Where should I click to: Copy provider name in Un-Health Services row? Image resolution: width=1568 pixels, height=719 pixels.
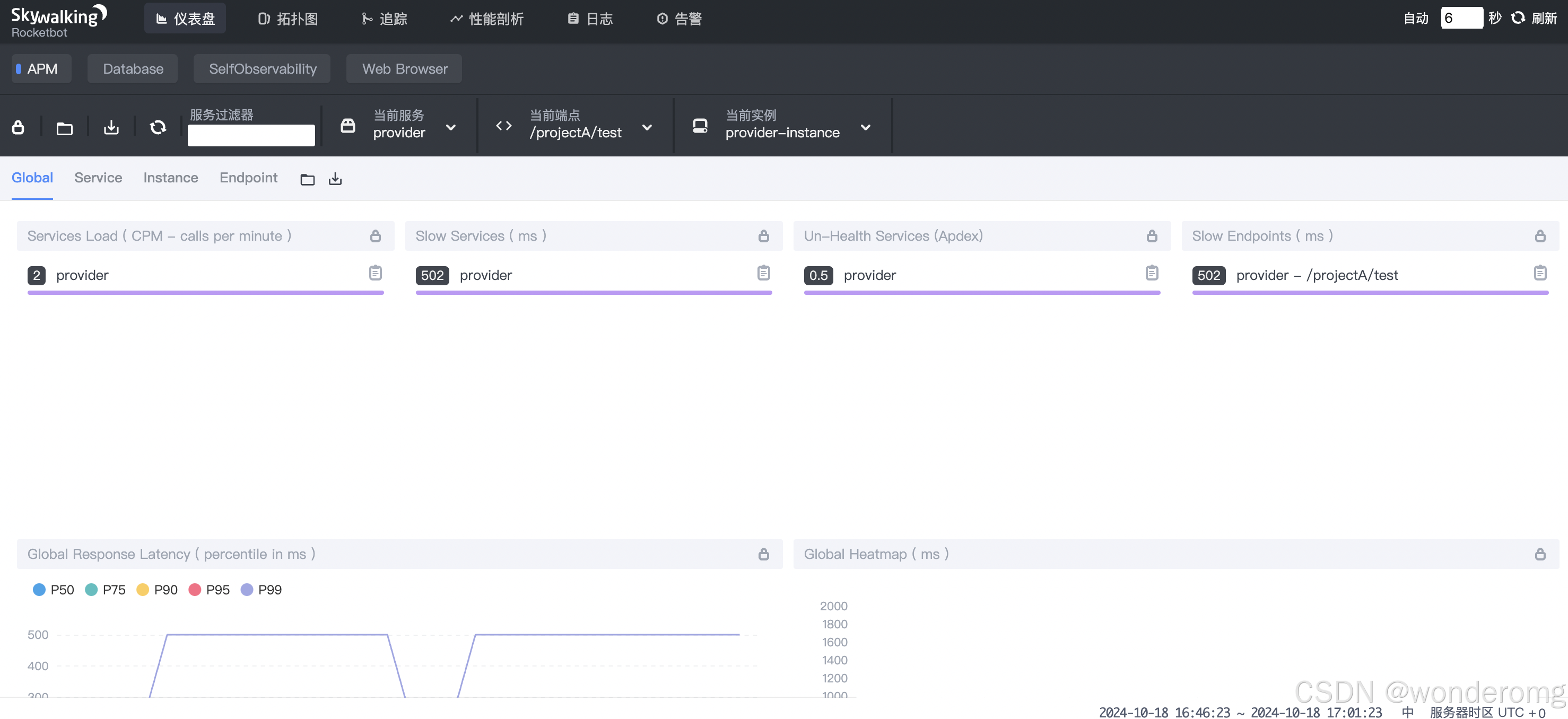(x=1152, y=273)
